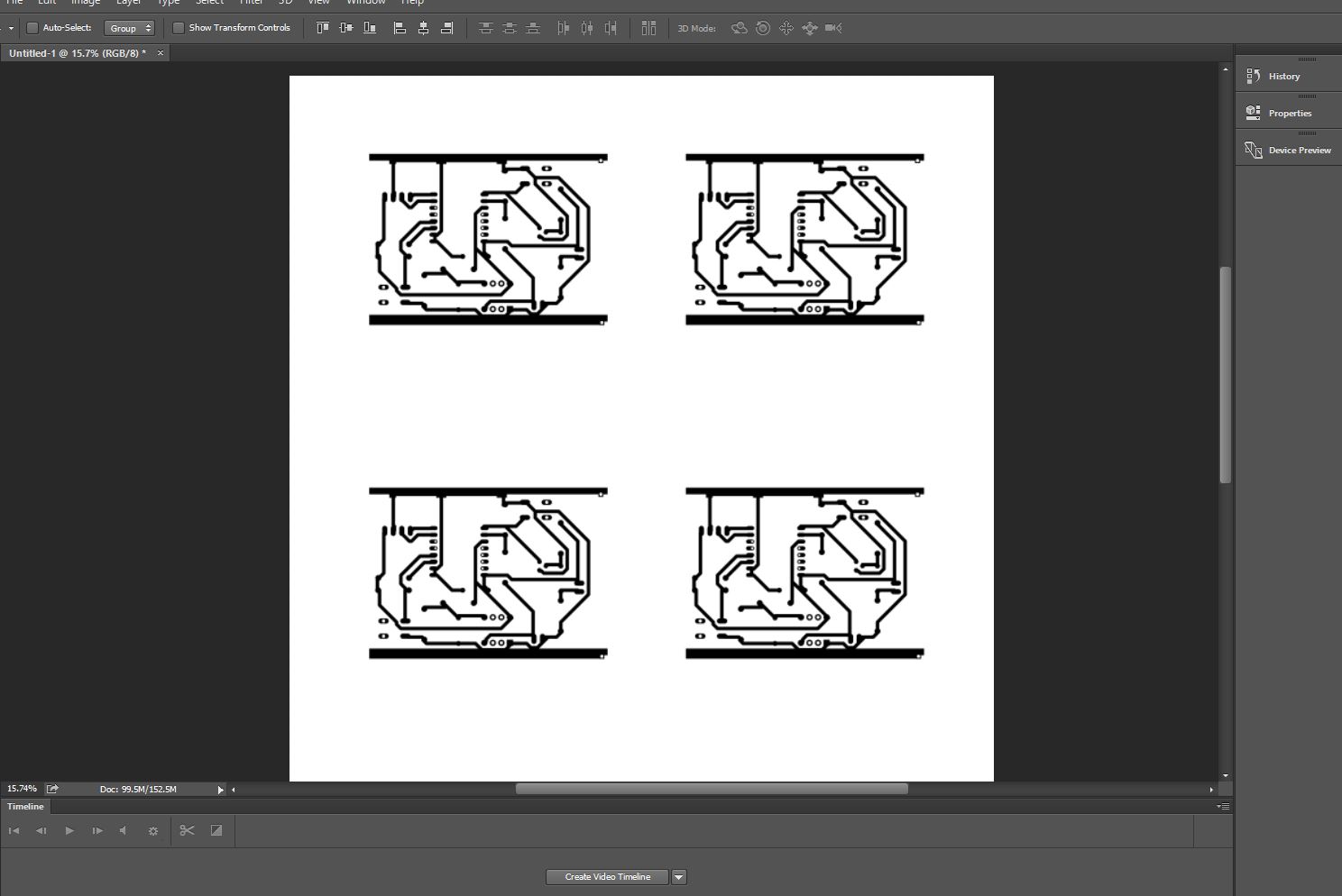This screenshot has width=1342, height=896.
Task: Click the Auto-Align Layers icon
Action: [x=648, y=28]
